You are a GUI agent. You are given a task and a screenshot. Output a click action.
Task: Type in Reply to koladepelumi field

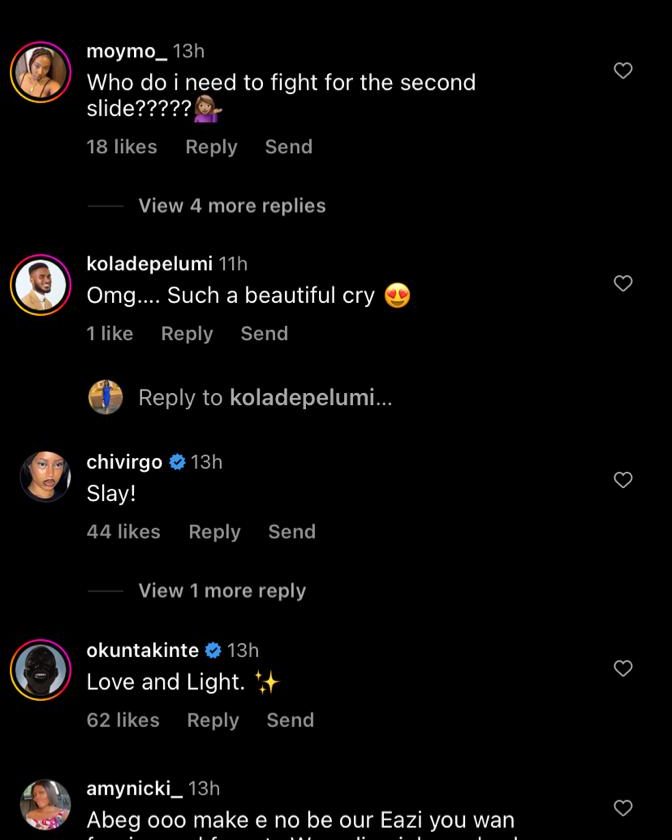(265, 398)
